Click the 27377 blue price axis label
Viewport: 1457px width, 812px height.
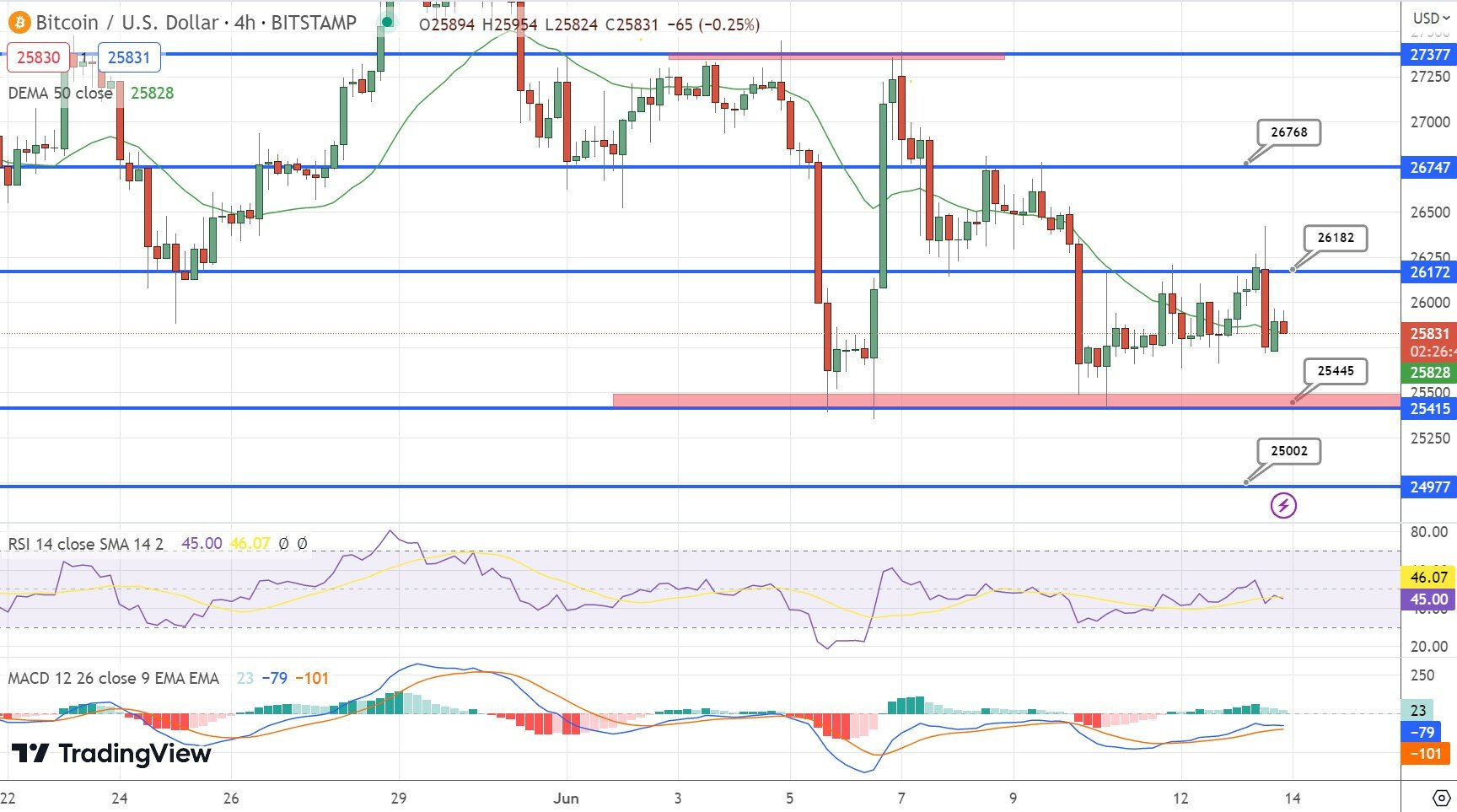1429,55
